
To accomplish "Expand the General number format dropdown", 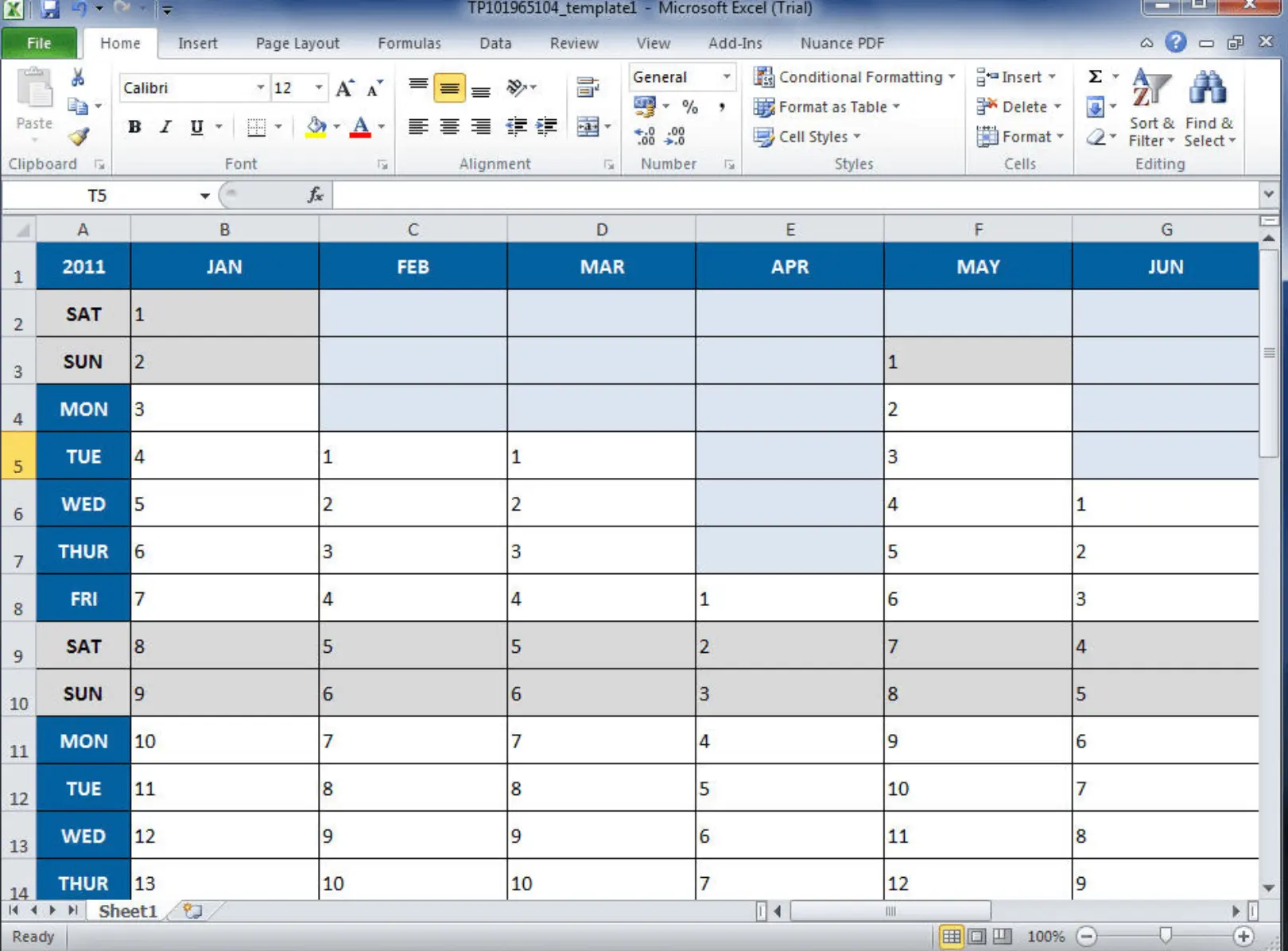I will click(x=726, y=76).
